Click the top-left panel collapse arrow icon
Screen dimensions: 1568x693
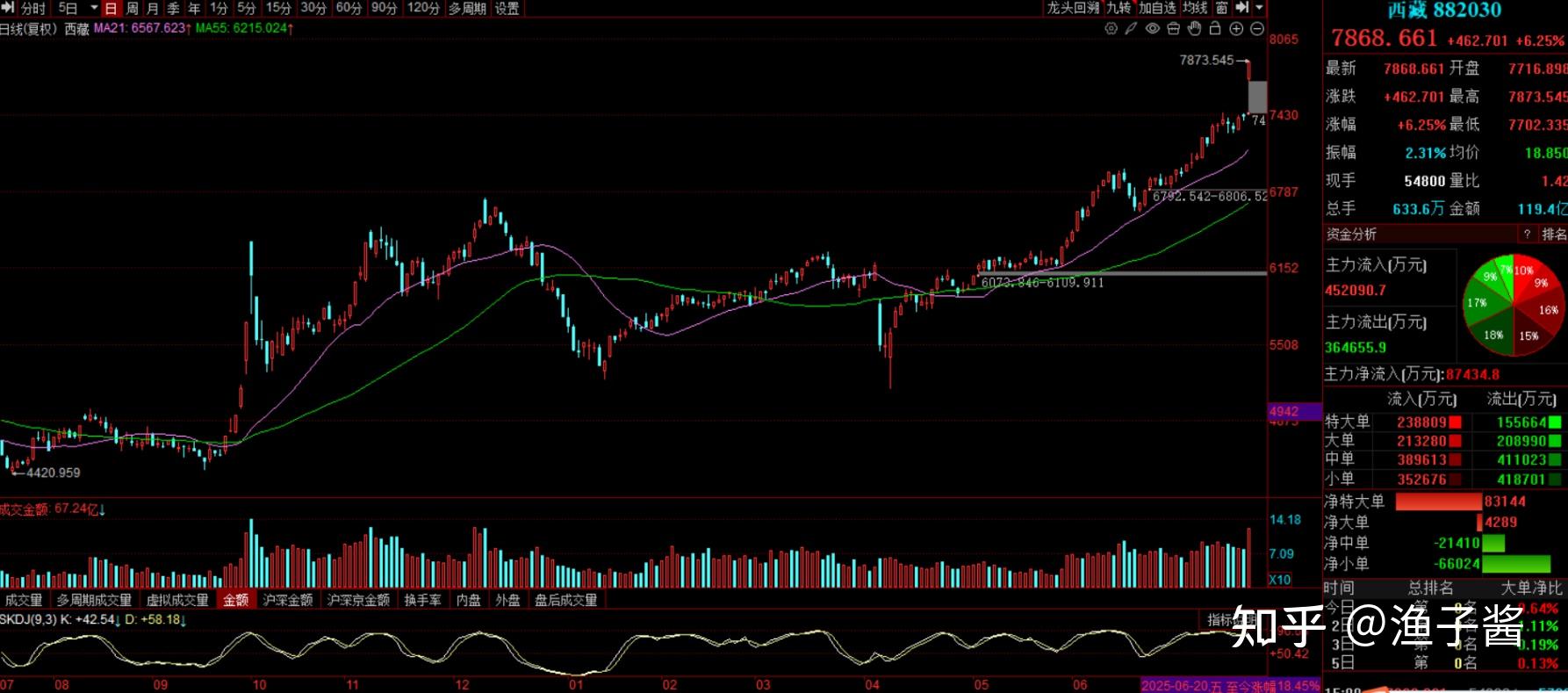(8, 8)
